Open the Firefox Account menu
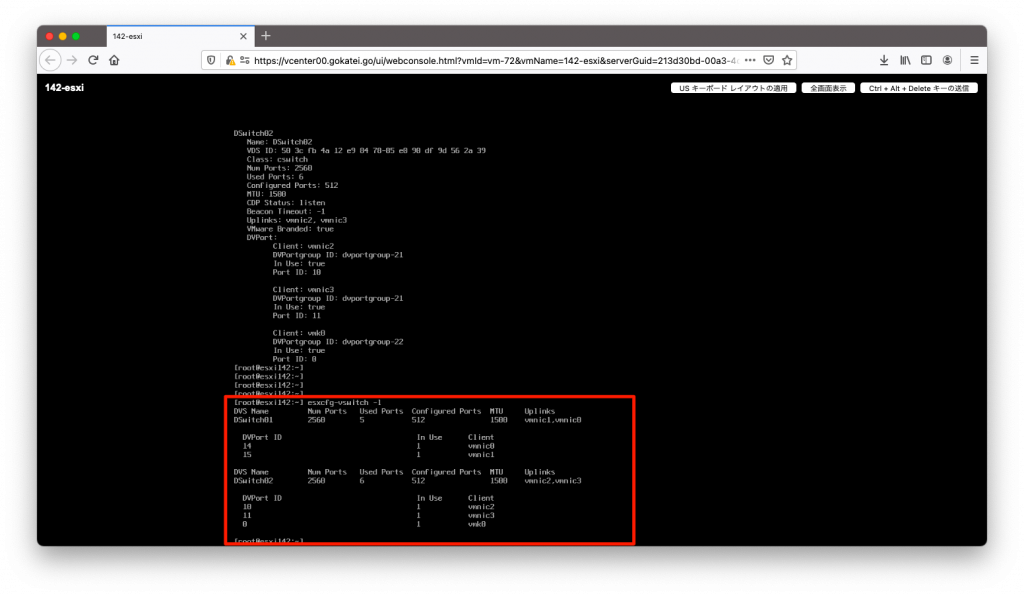 [x=948, y=60]
